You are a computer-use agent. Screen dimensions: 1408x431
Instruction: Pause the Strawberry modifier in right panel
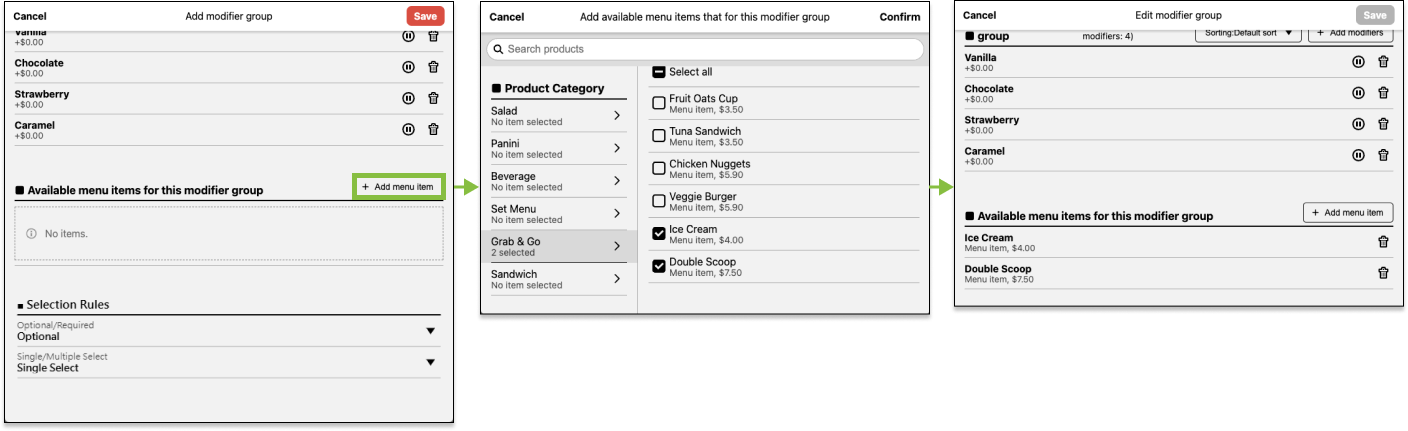pyautogui.click(x=1358, y=124)
